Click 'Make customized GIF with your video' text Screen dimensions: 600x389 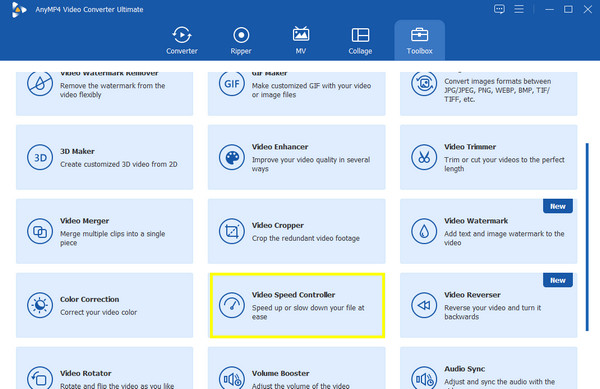pos(311,90)
